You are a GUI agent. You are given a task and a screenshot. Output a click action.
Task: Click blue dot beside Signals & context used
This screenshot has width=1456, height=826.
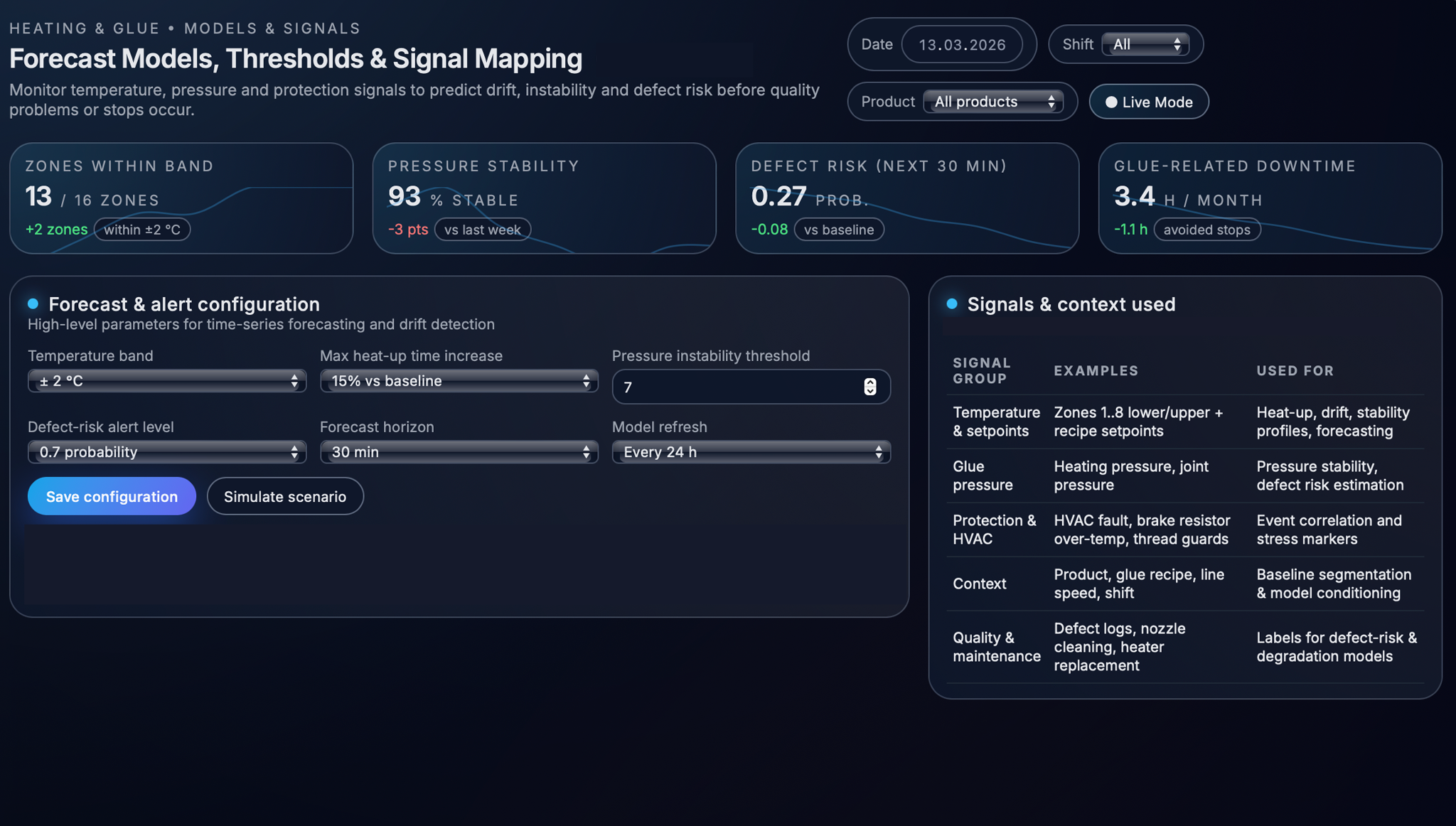tap(952, 304)
